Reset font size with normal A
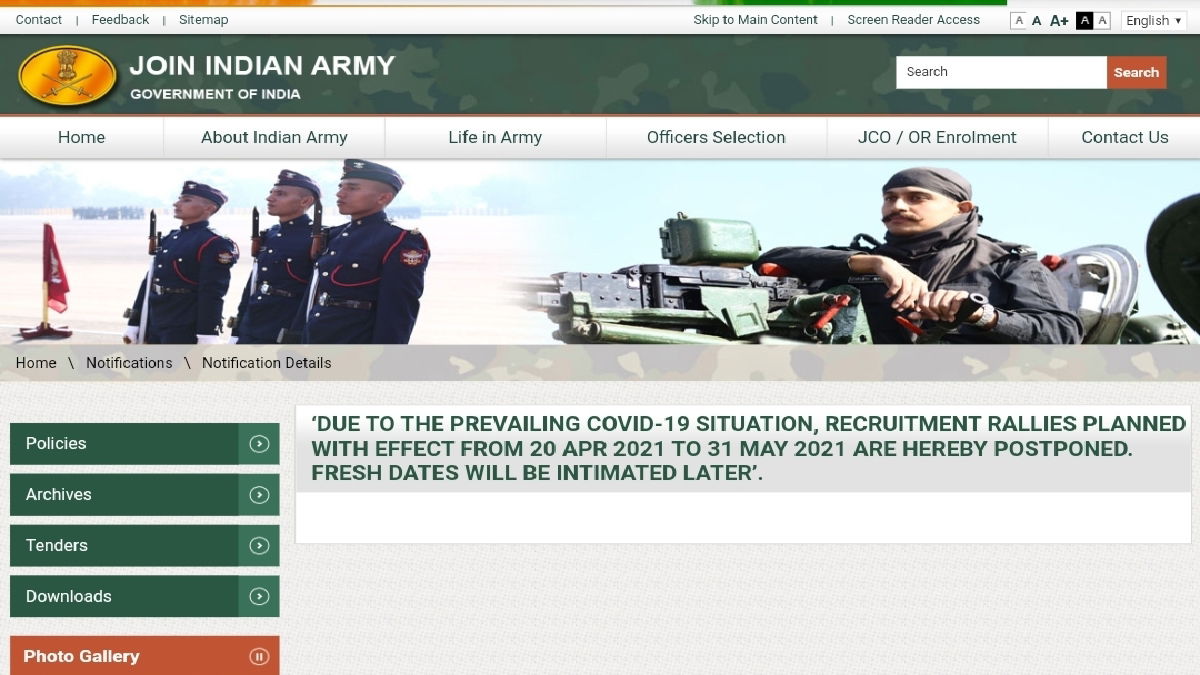The image size is (1200, 675). pos(1037,21)
